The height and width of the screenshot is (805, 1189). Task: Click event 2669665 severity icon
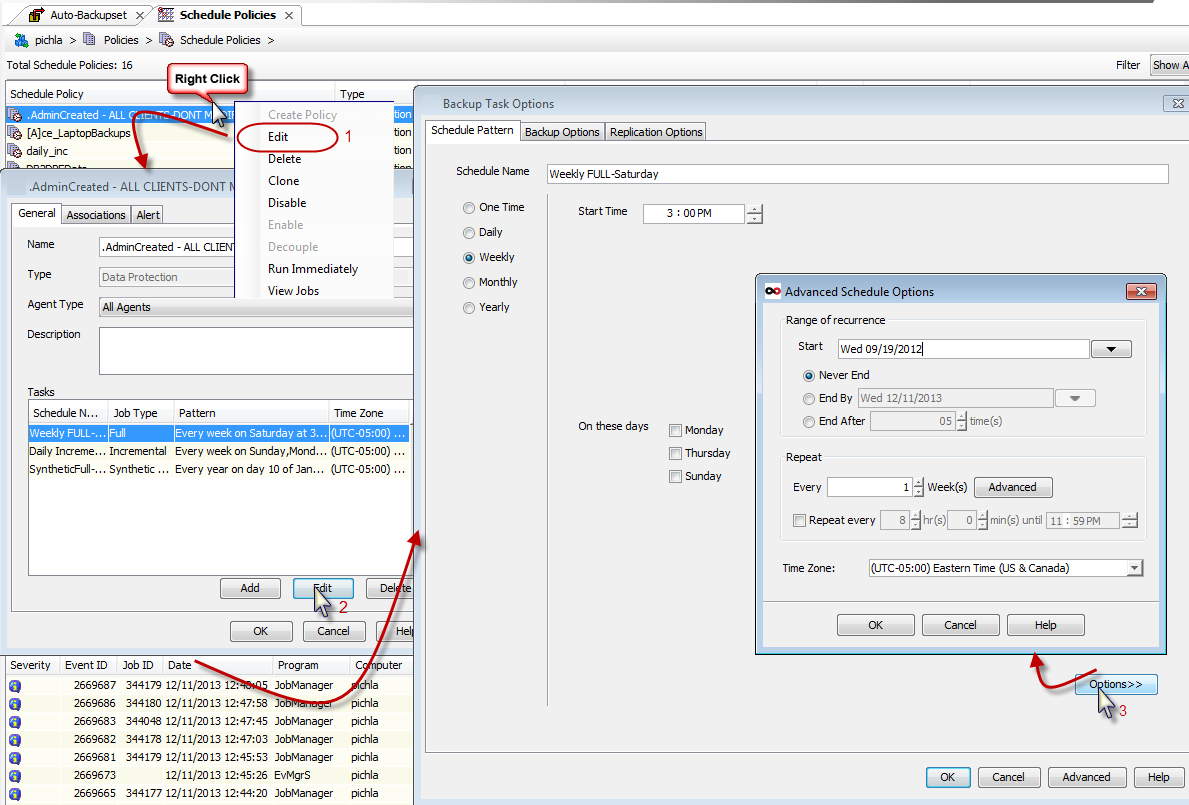click(x=14, y=794)
